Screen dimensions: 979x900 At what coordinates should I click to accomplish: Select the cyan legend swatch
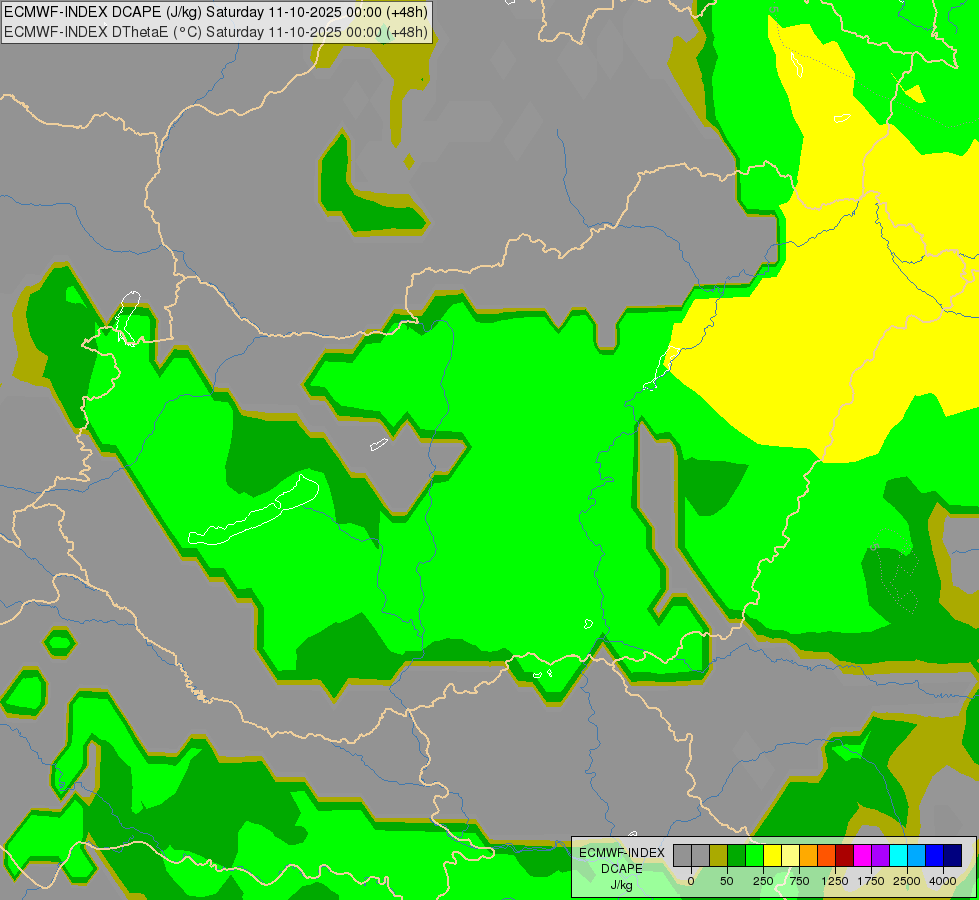[898, 855]
